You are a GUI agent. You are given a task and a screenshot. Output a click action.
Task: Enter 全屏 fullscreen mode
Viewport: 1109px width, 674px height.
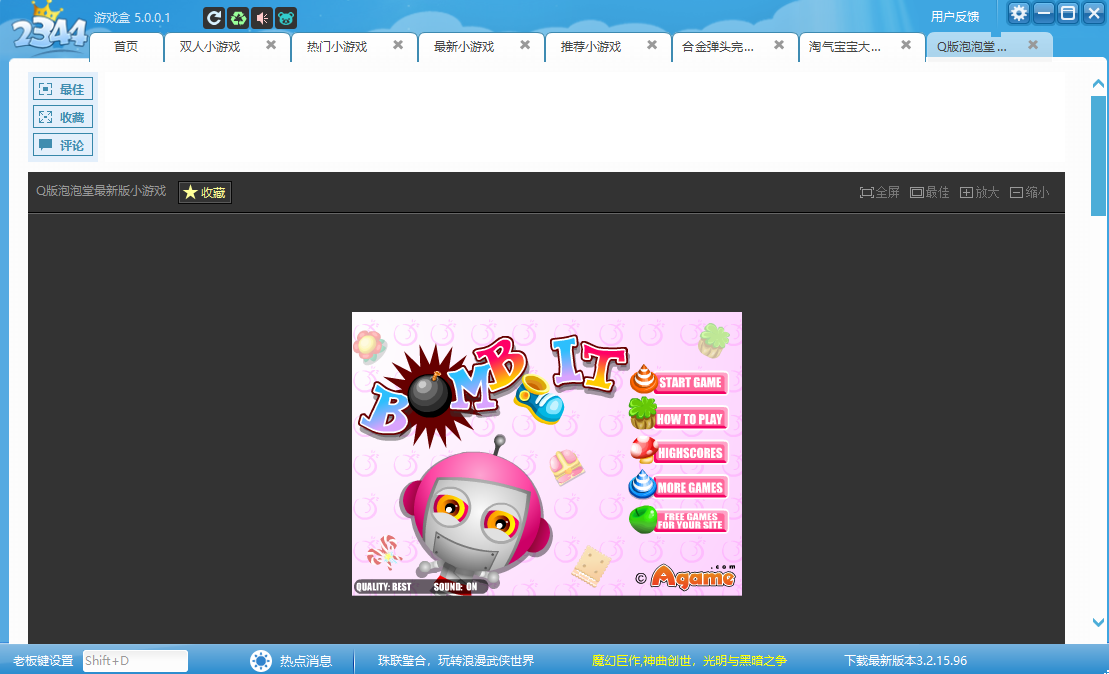tap(880, 192)
